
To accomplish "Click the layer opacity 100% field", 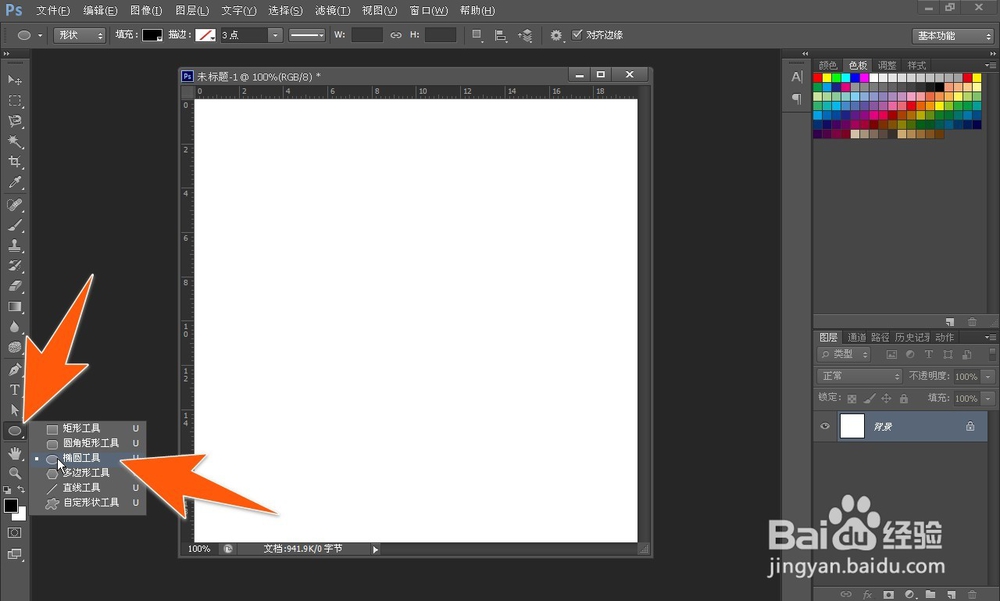I will tap(966, 376).
